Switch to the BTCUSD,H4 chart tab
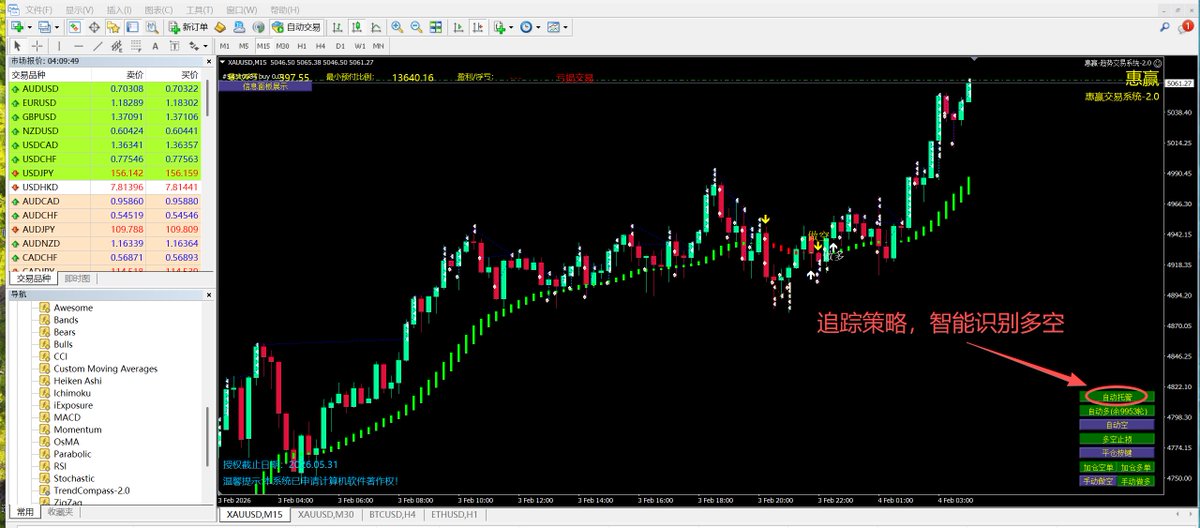The image size is (1200, 528). [x=391, y=514]
